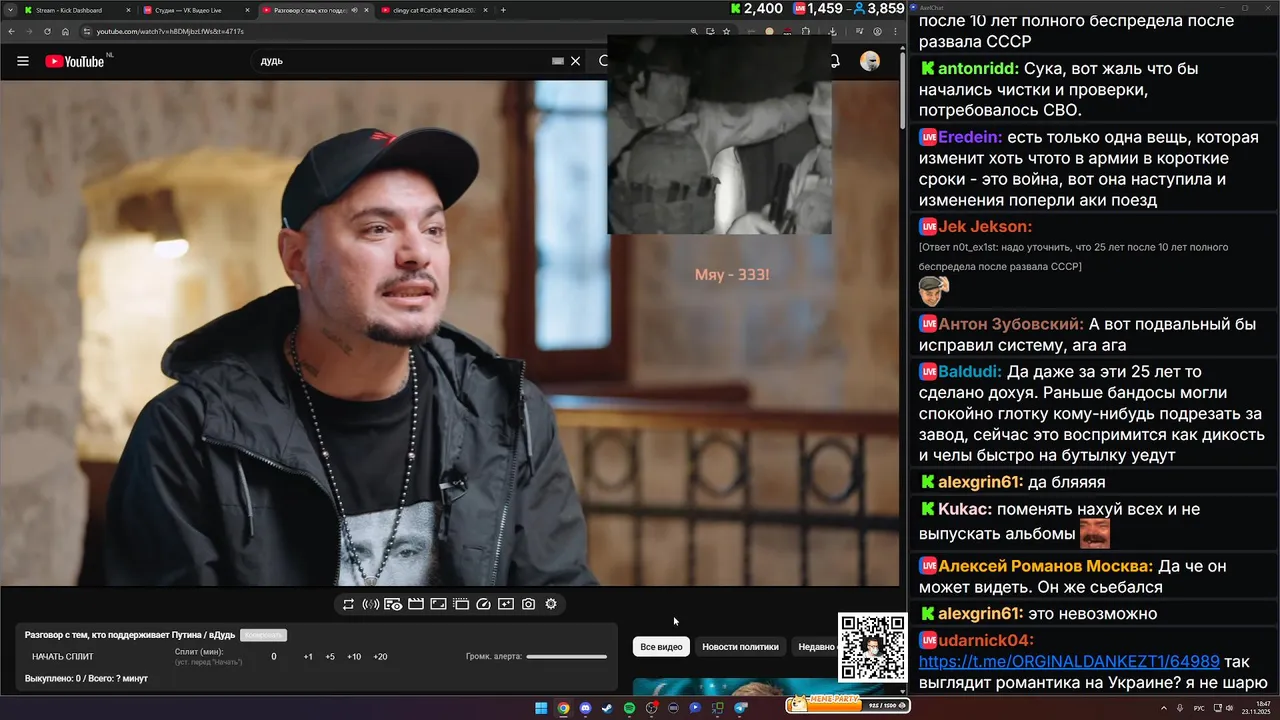
Task: Open Chrome from the taskbar
Action: (x=563, y=708)
